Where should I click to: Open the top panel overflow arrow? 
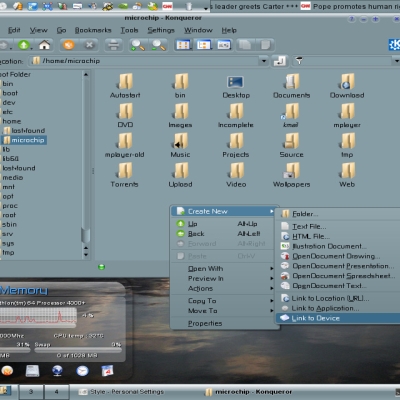[206, 8]
